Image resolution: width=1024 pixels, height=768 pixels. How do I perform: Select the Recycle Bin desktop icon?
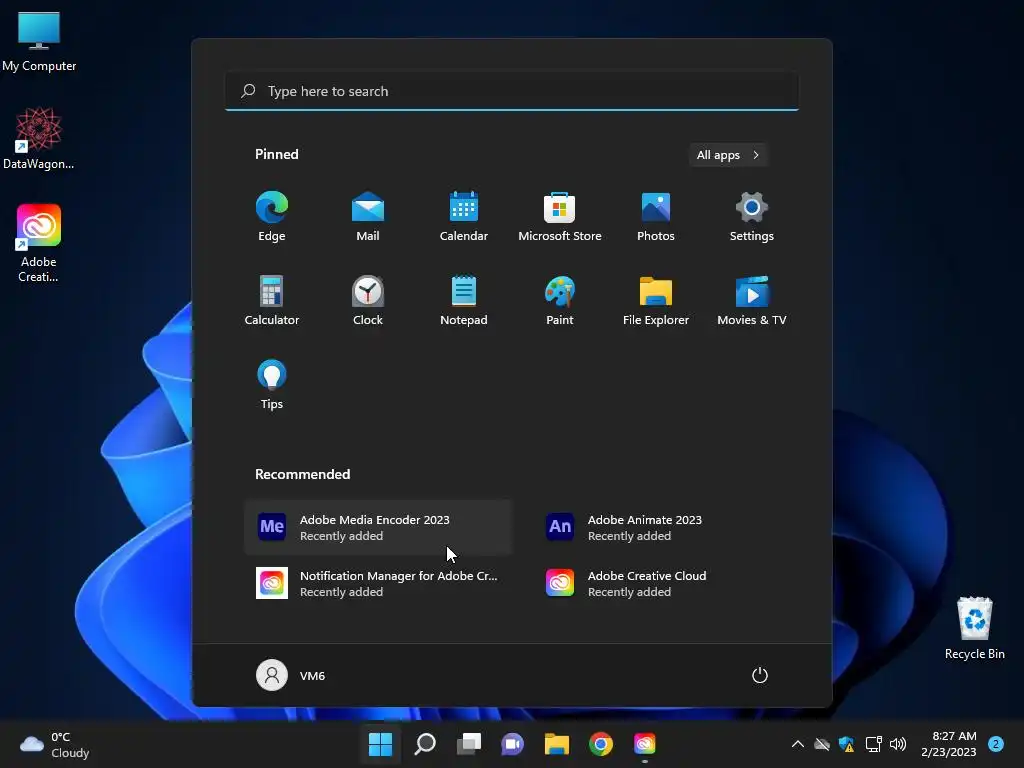click(974, 628)
